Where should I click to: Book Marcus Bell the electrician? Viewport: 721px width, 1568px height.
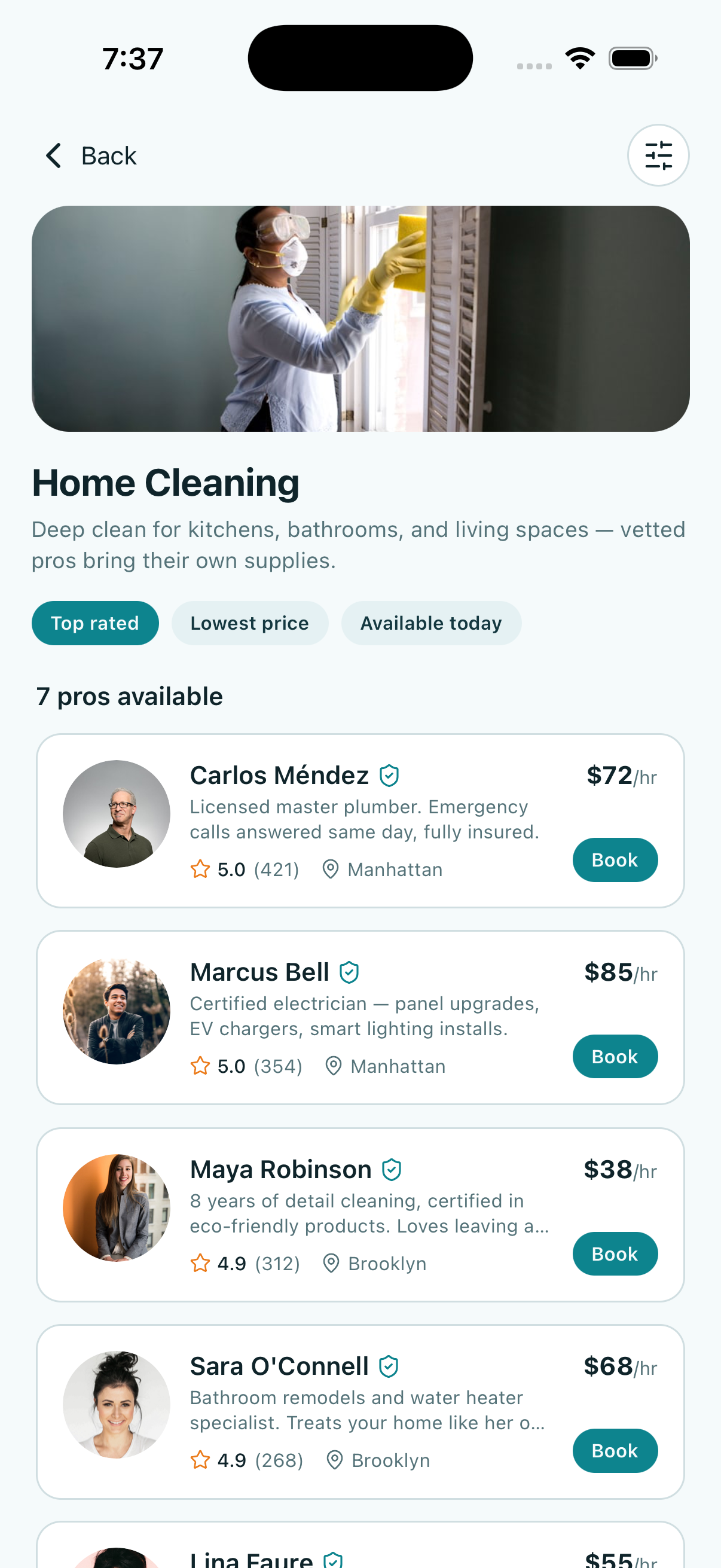point(615,1056)
